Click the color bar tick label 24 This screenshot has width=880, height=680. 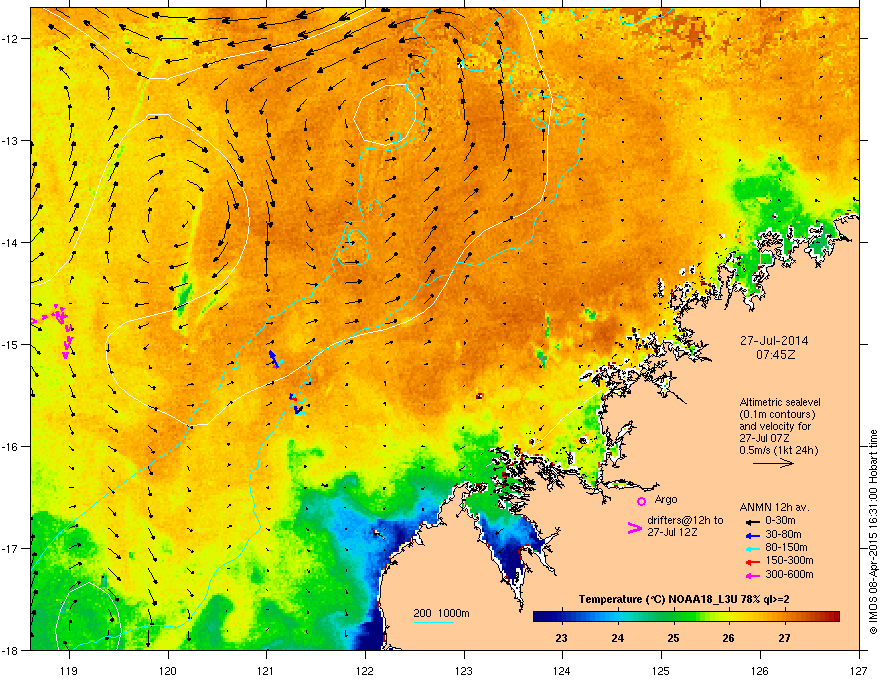(617, 638)
